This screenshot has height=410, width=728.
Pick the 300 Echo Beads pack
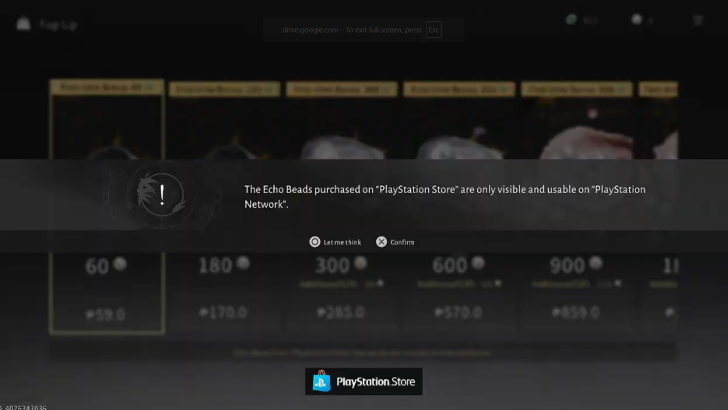(342, 207)
